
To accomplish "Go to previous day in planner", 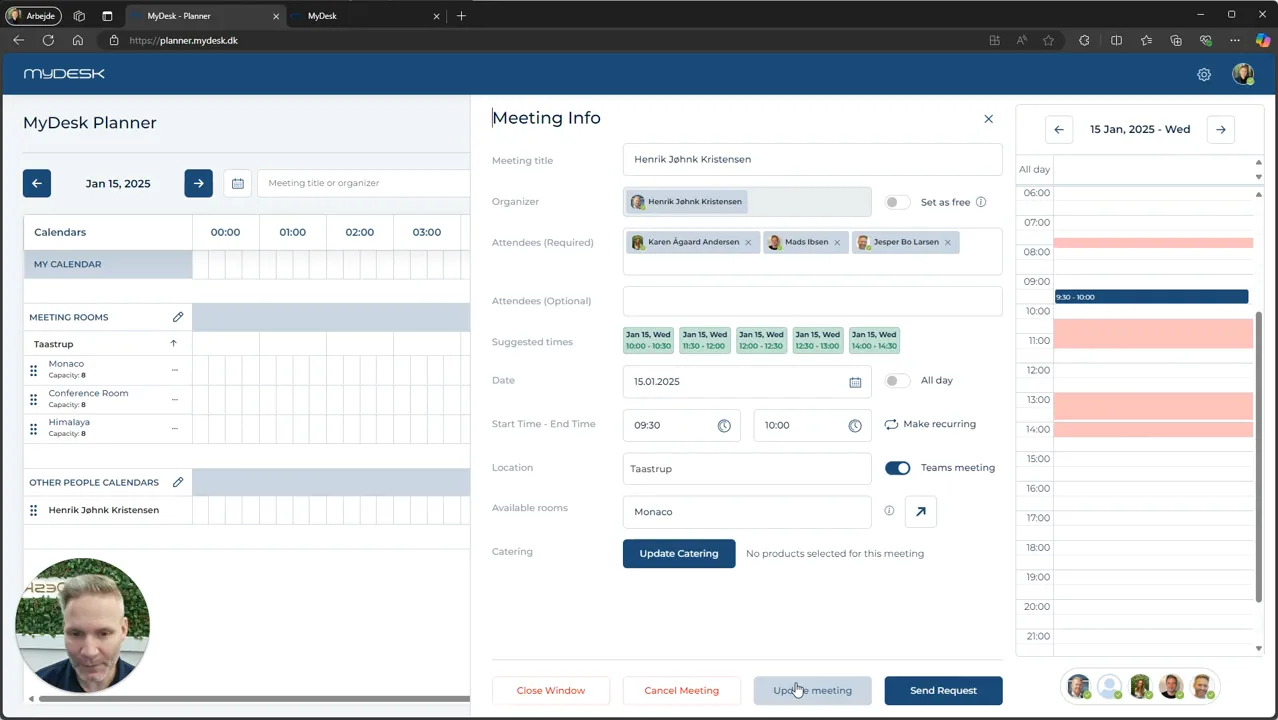I will 37,183.
